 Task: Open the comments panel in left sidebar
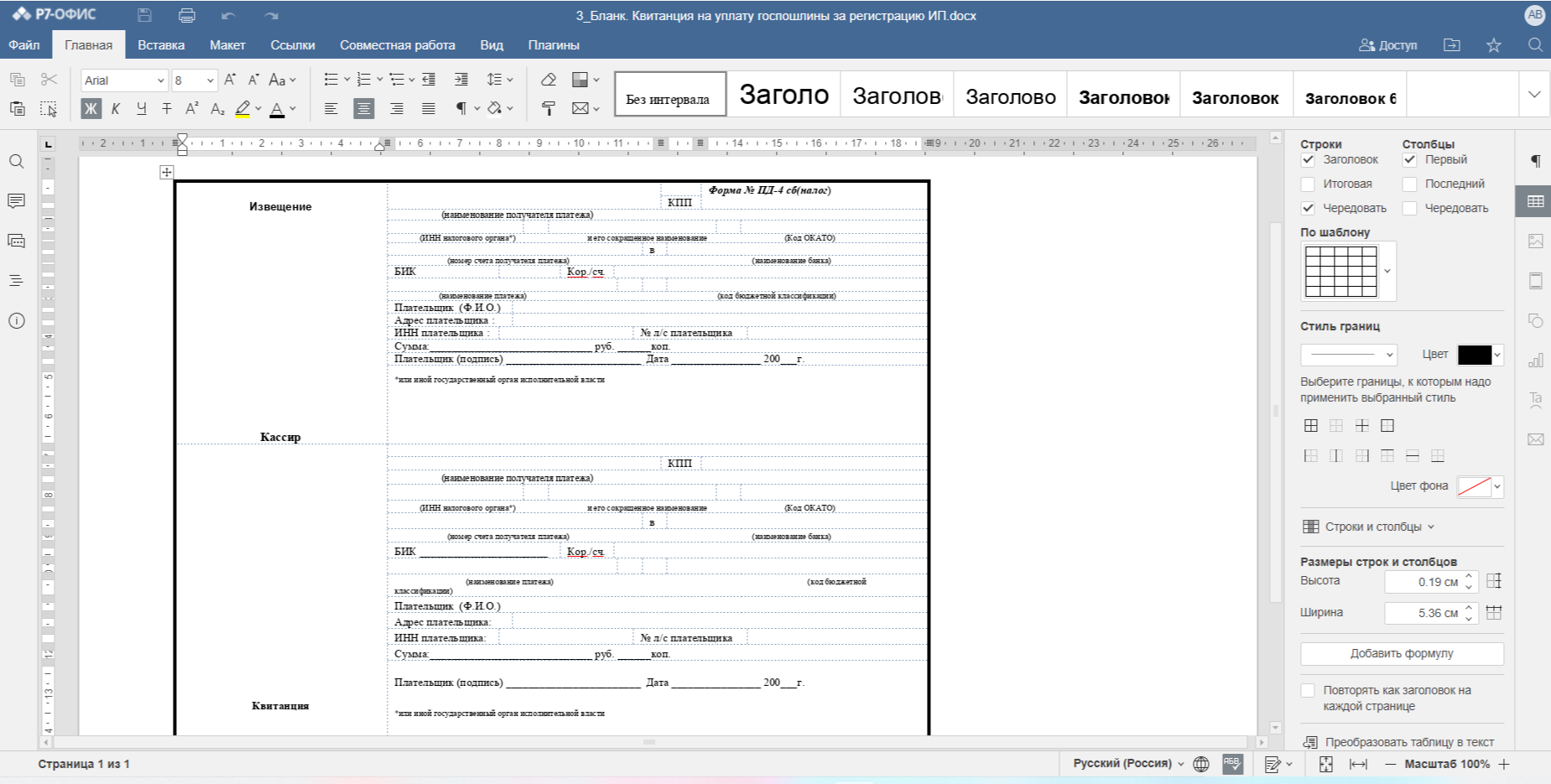coord(16,201)
